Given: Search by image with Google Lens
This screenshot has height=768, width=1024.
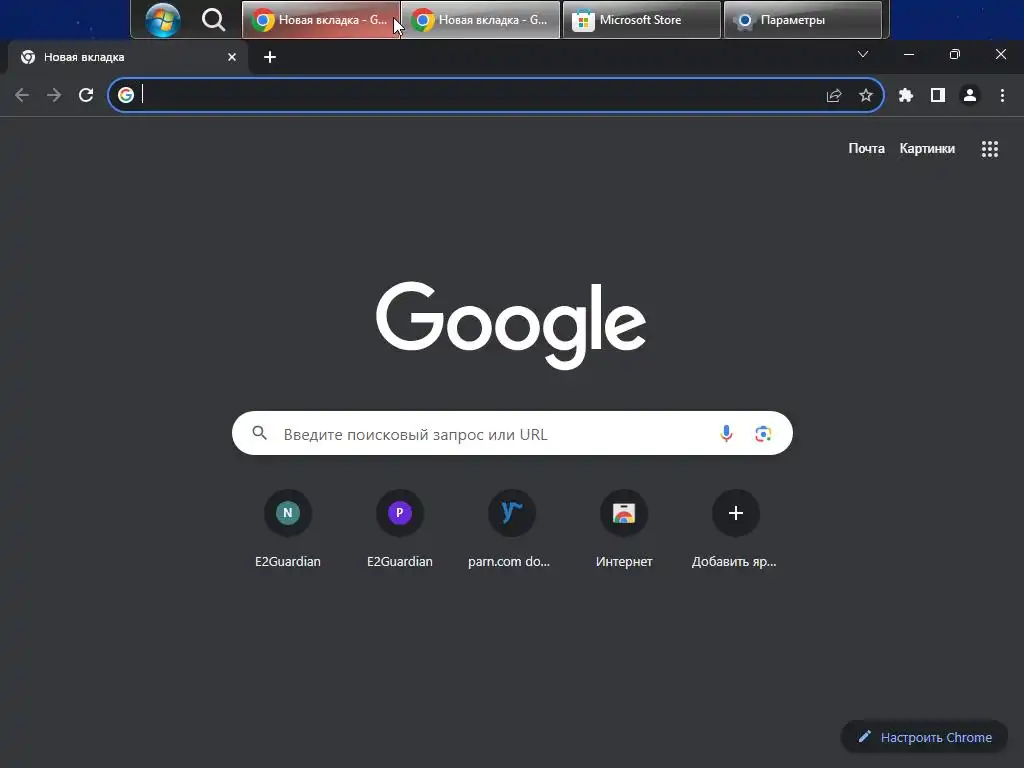Looking at the screenshot, I should pyautogui.click(x=763, y=434).
